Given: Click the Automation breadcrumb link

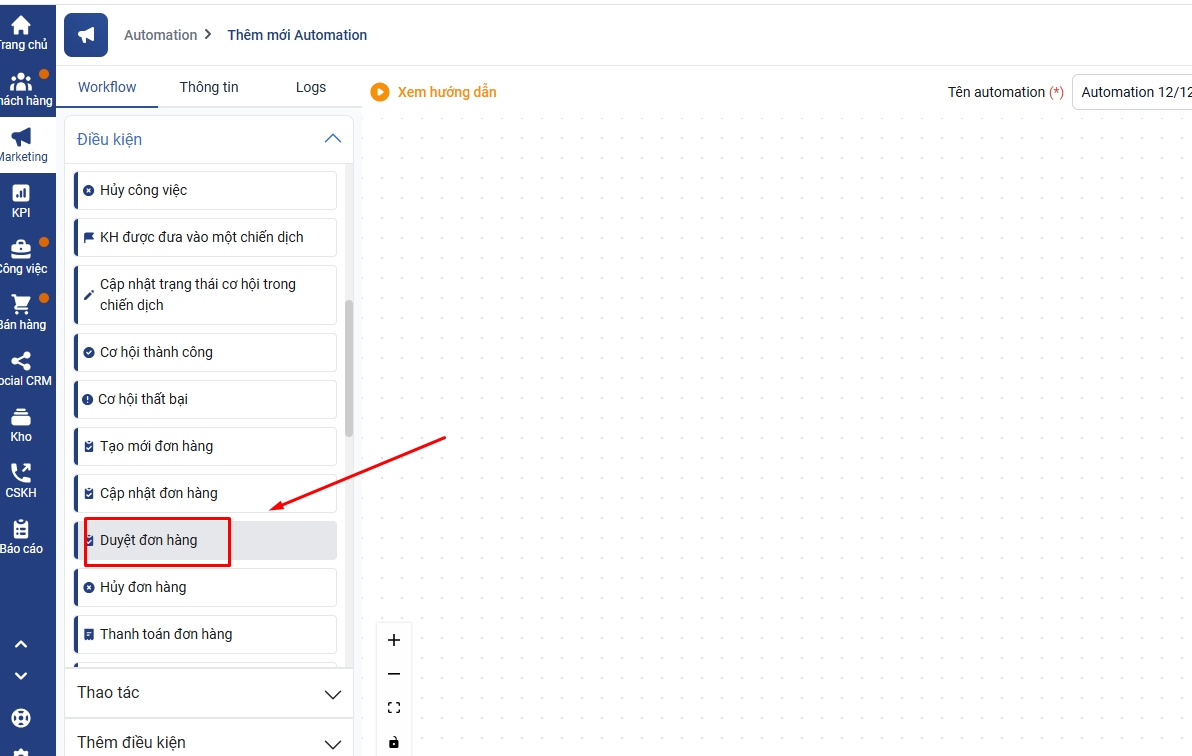Looking at the screenshot, I should point(160,35).
